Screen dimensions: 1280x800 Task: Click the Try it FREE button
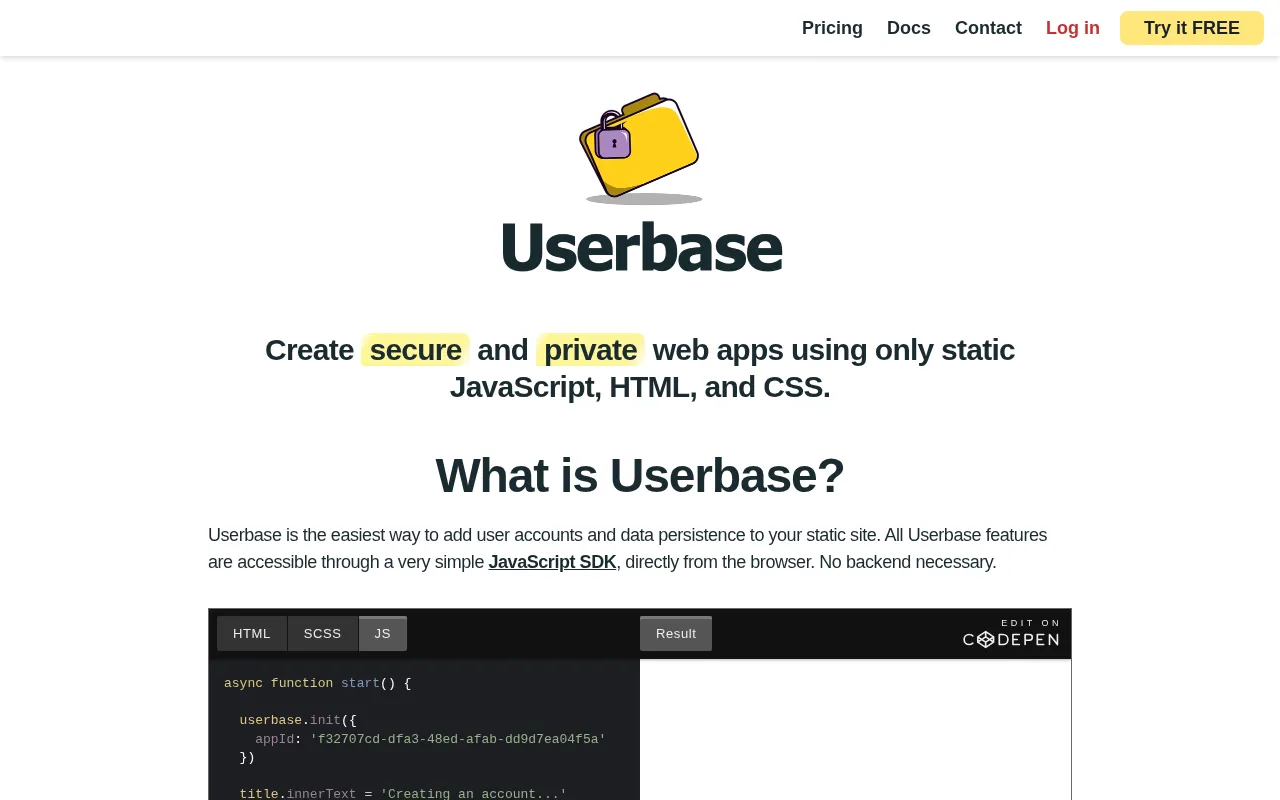coord(1191,28)
